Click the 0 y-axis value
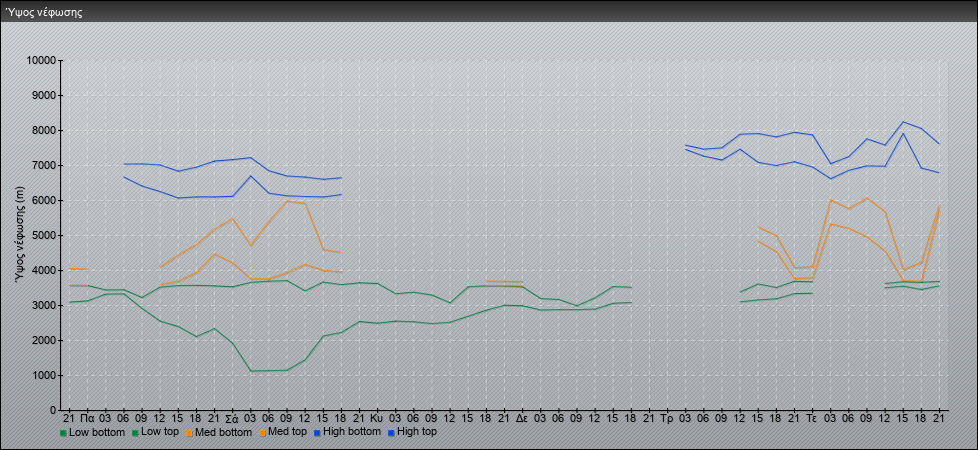The height and width of the screenshot is (450, 978). (54, 411)
